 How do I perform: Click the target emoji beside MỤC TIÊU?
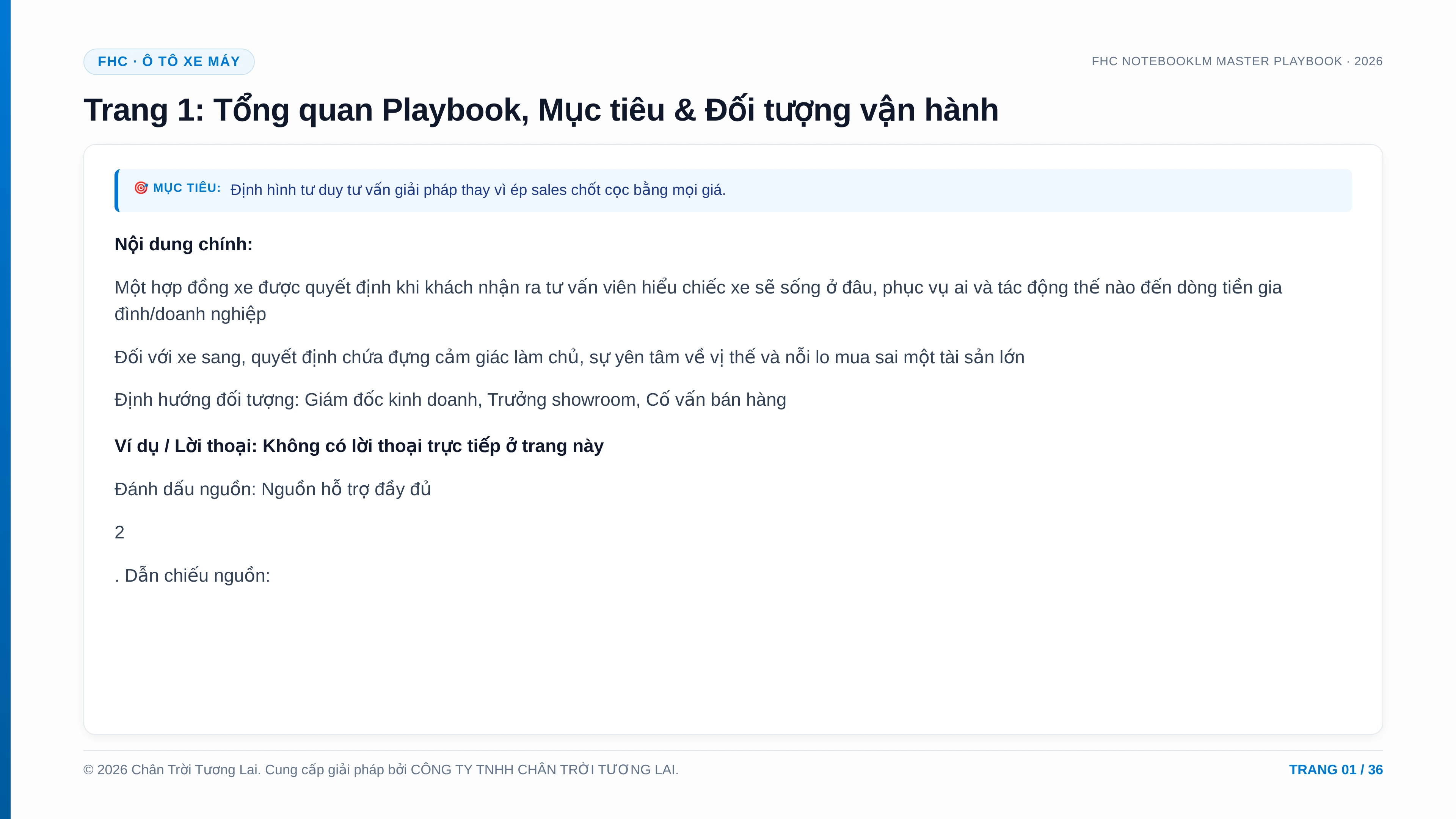click(141, 188)
